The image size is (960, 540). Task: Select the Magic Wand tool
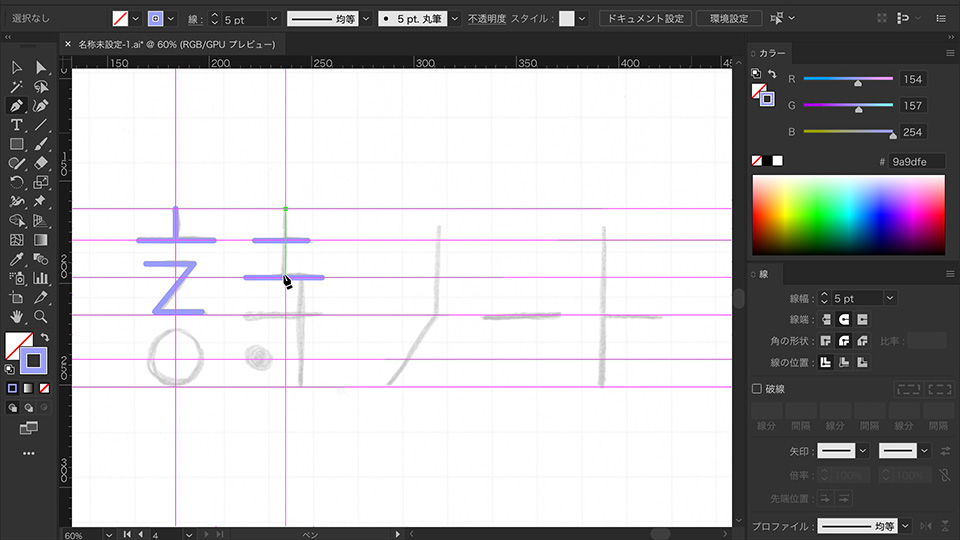point(17,86)
